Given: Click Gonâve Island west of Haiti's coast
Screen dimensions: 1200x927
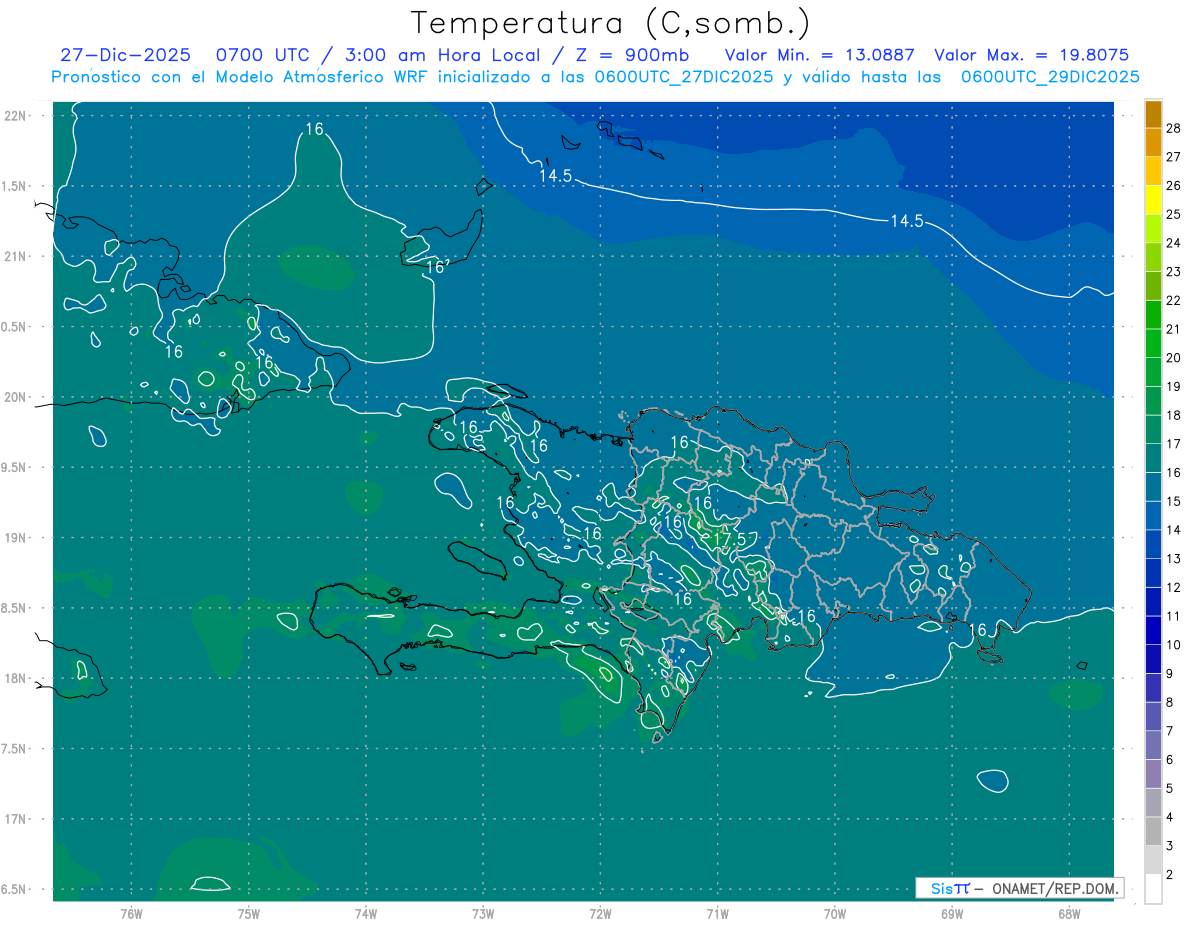Looking at the screenshot, I should point(478,558).
